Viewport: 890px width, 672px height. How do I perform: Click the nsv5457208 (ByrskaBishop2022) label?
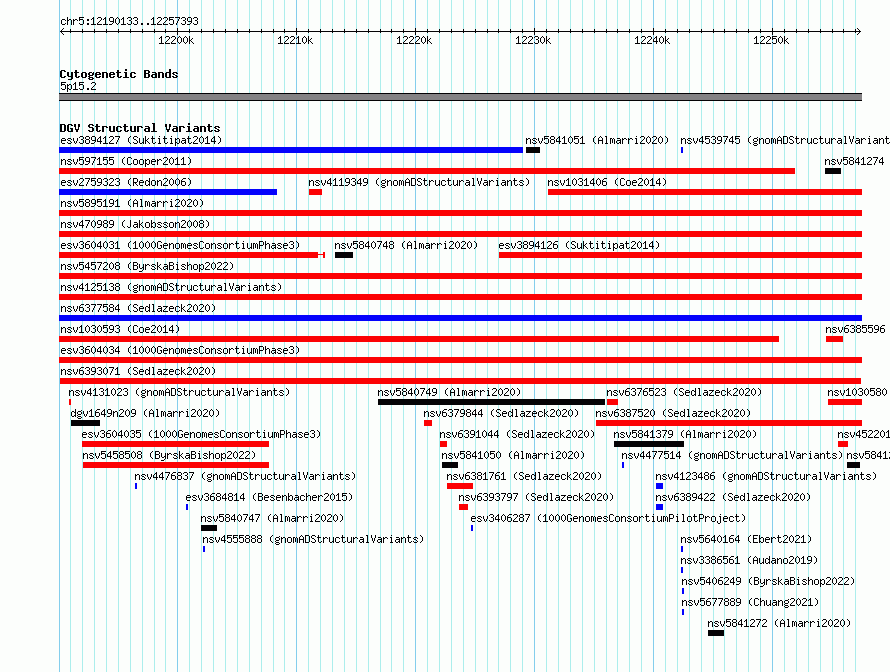point(147,266)
